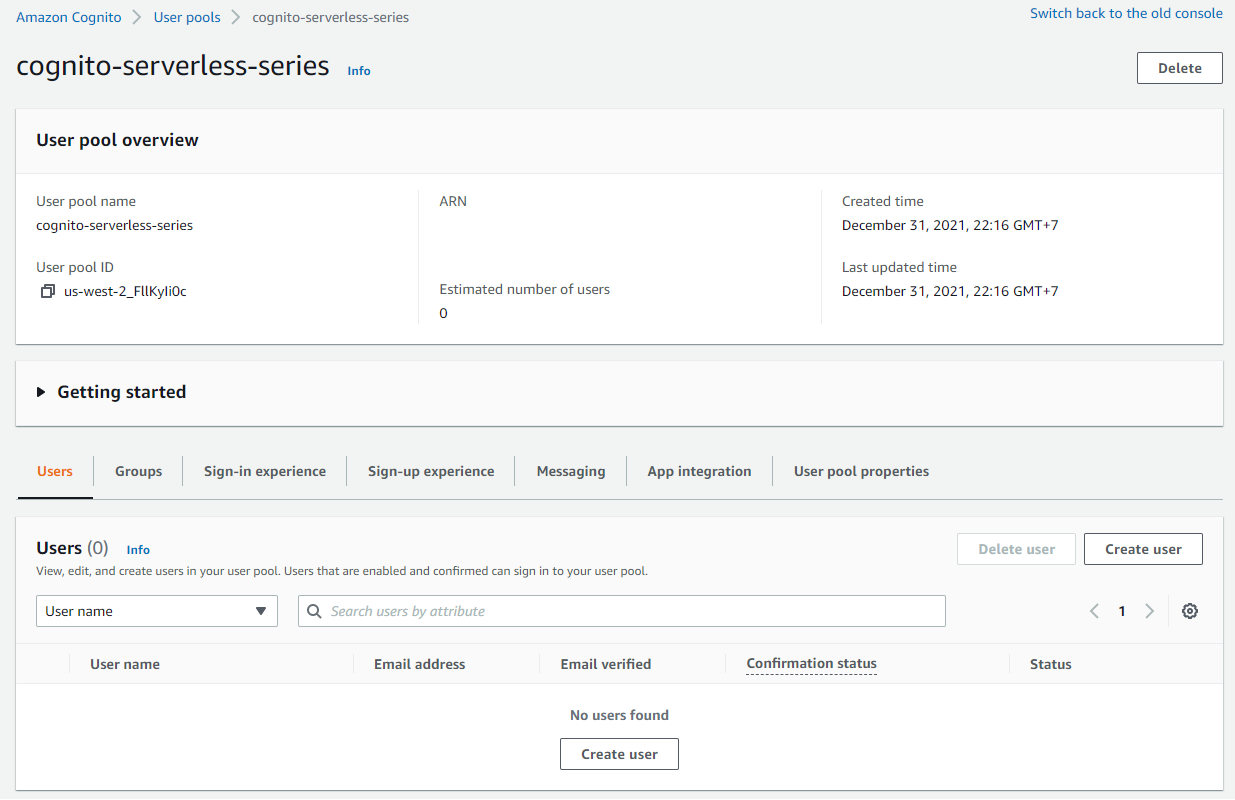Switch back to the old console

[x=1126, y=13]
